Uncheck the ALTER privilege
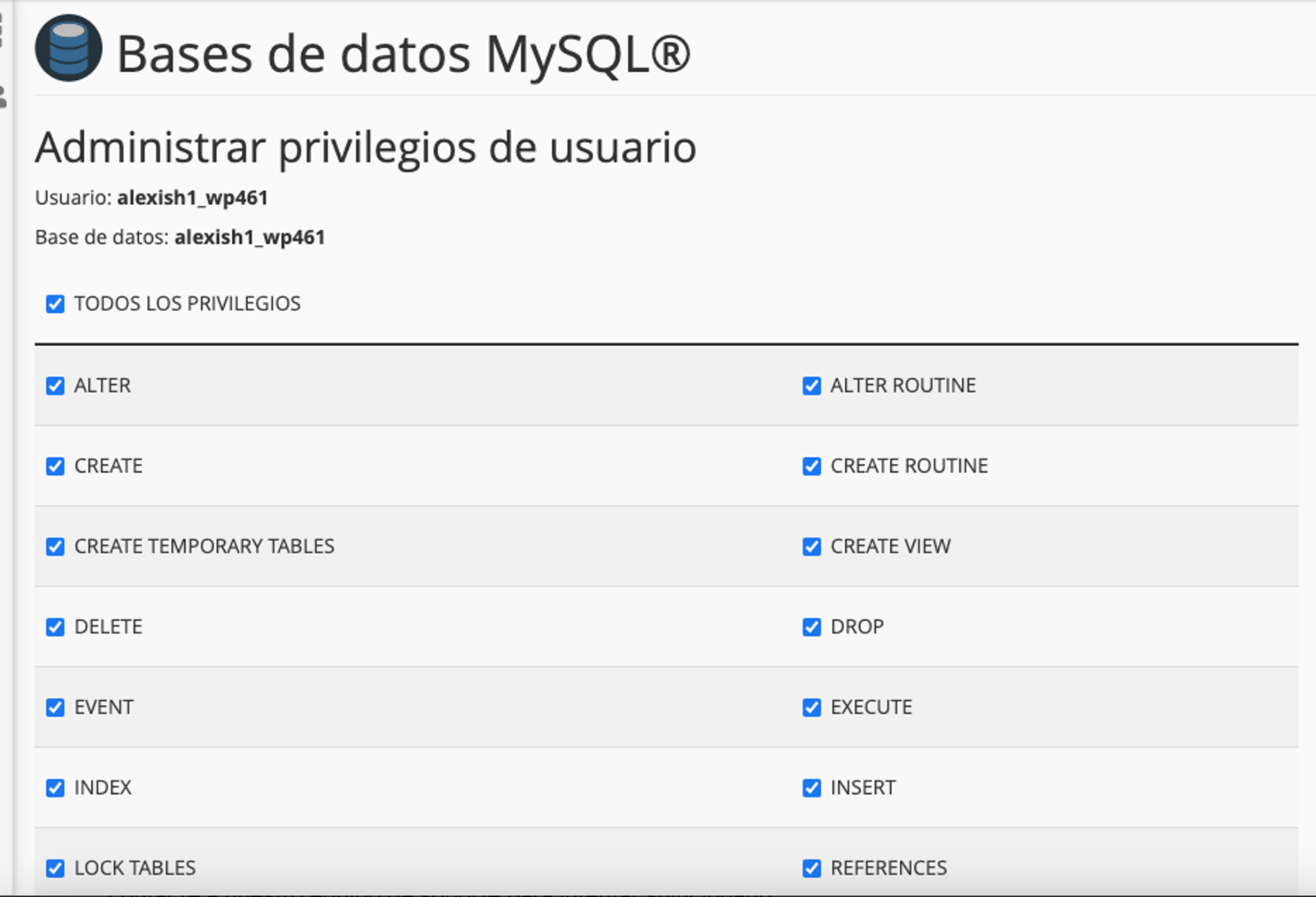Viewport: 1316px width, 897px height. point(55,386)
